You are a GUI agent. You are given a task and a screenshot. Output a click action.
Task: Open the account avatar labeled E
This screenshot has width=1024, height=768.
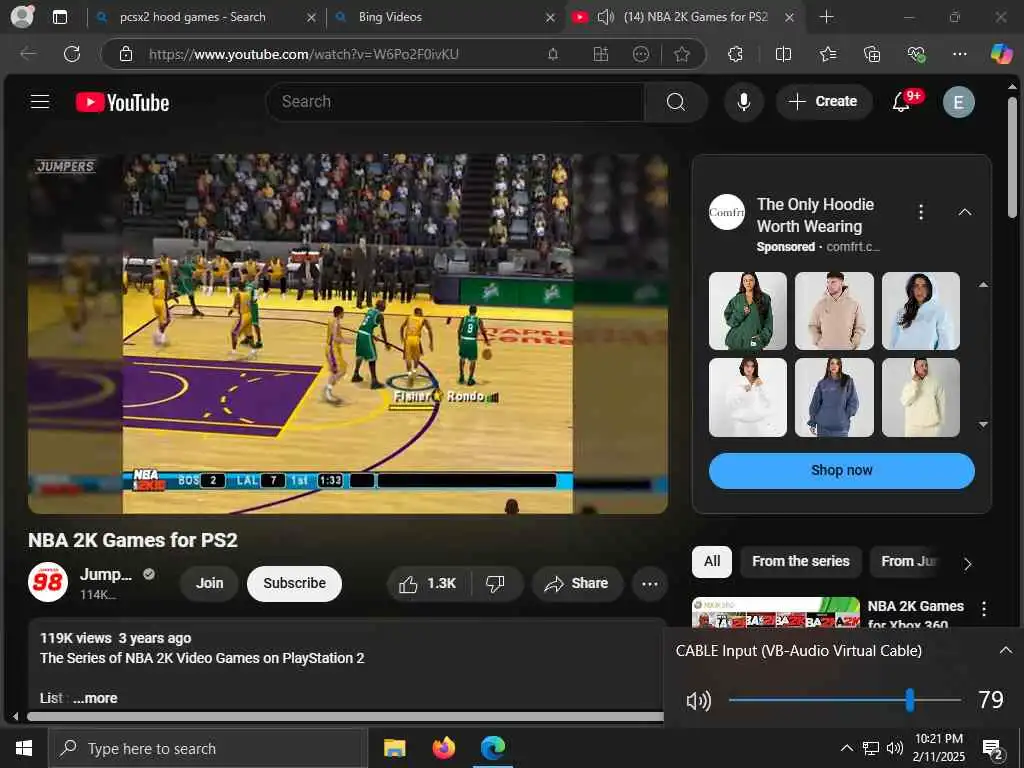tap(958, 102)
